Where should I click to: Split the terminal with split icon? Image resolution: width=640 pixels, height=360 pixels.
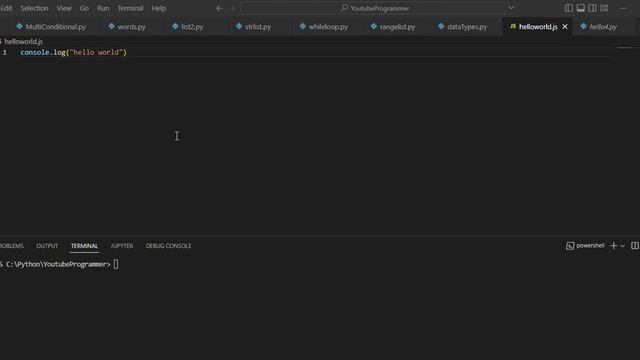[635, 245]
